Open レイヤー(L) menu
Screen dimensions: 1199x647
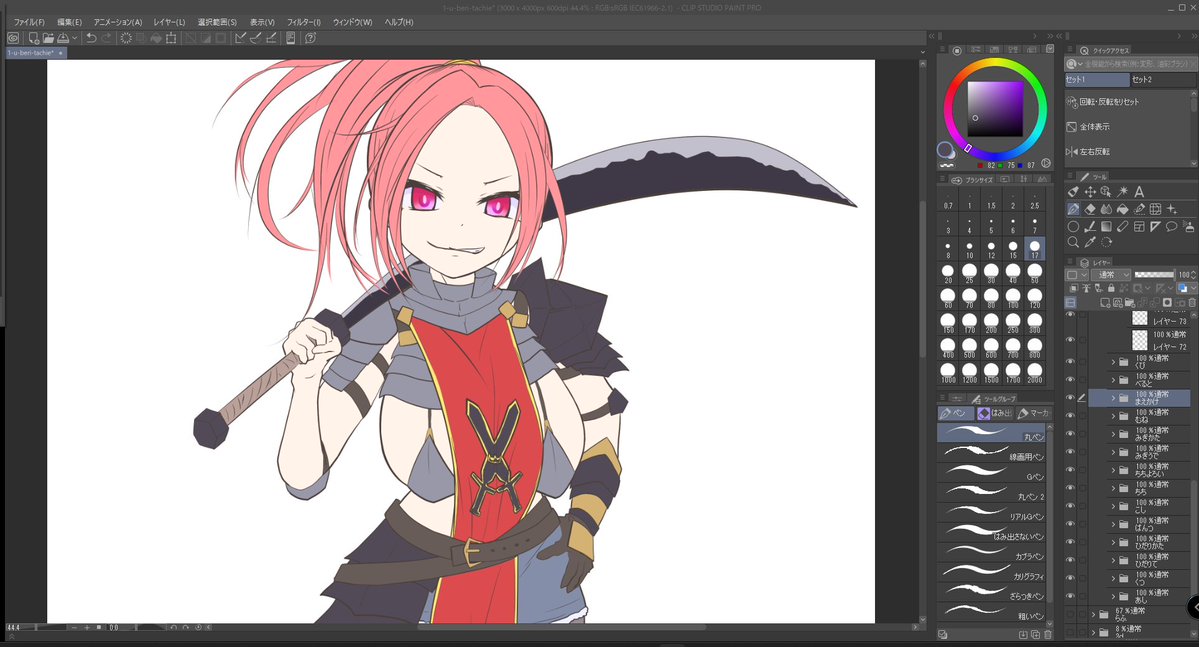[169, 22]
